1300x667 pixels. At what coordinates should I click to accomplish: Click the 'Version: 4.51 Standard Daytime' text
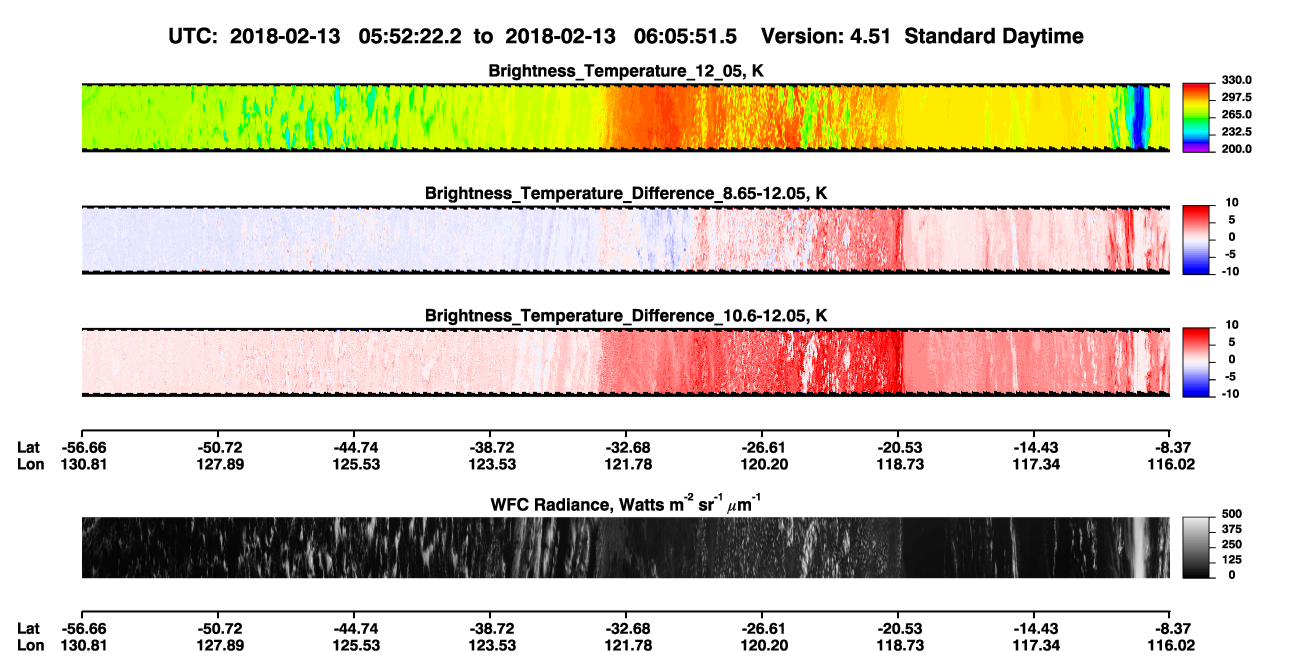[922, 36]
